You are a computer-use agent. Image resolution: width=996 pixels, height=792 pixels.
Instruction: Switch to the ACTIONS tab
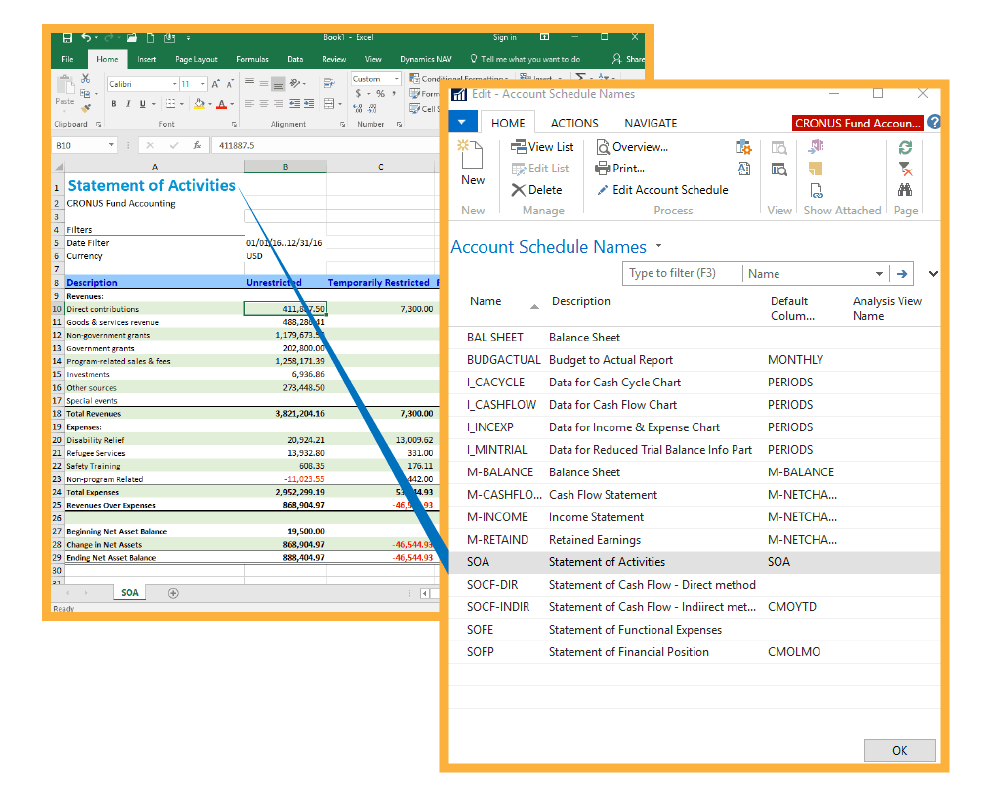point(574,123)
